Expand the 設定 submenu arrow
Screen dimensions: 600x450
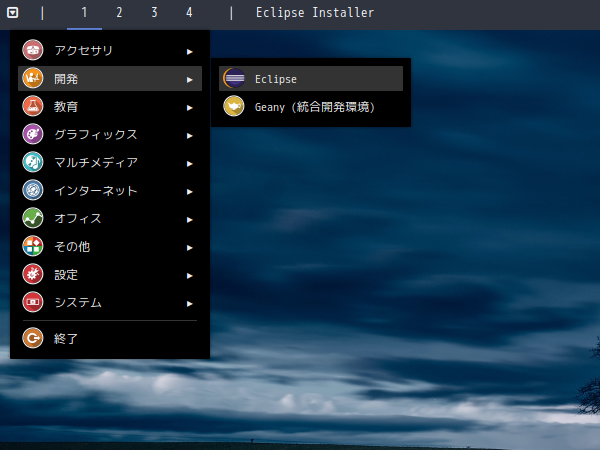pos(189,276)
